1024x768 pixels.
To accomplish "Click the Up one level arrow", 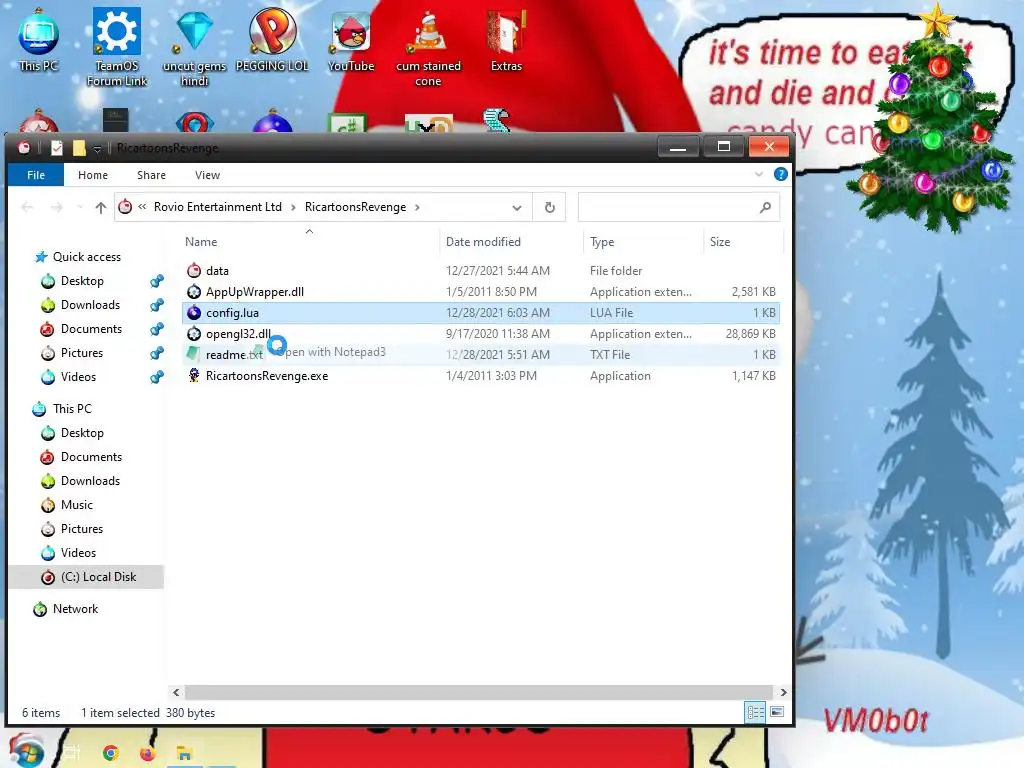I will tap(101, 208).
